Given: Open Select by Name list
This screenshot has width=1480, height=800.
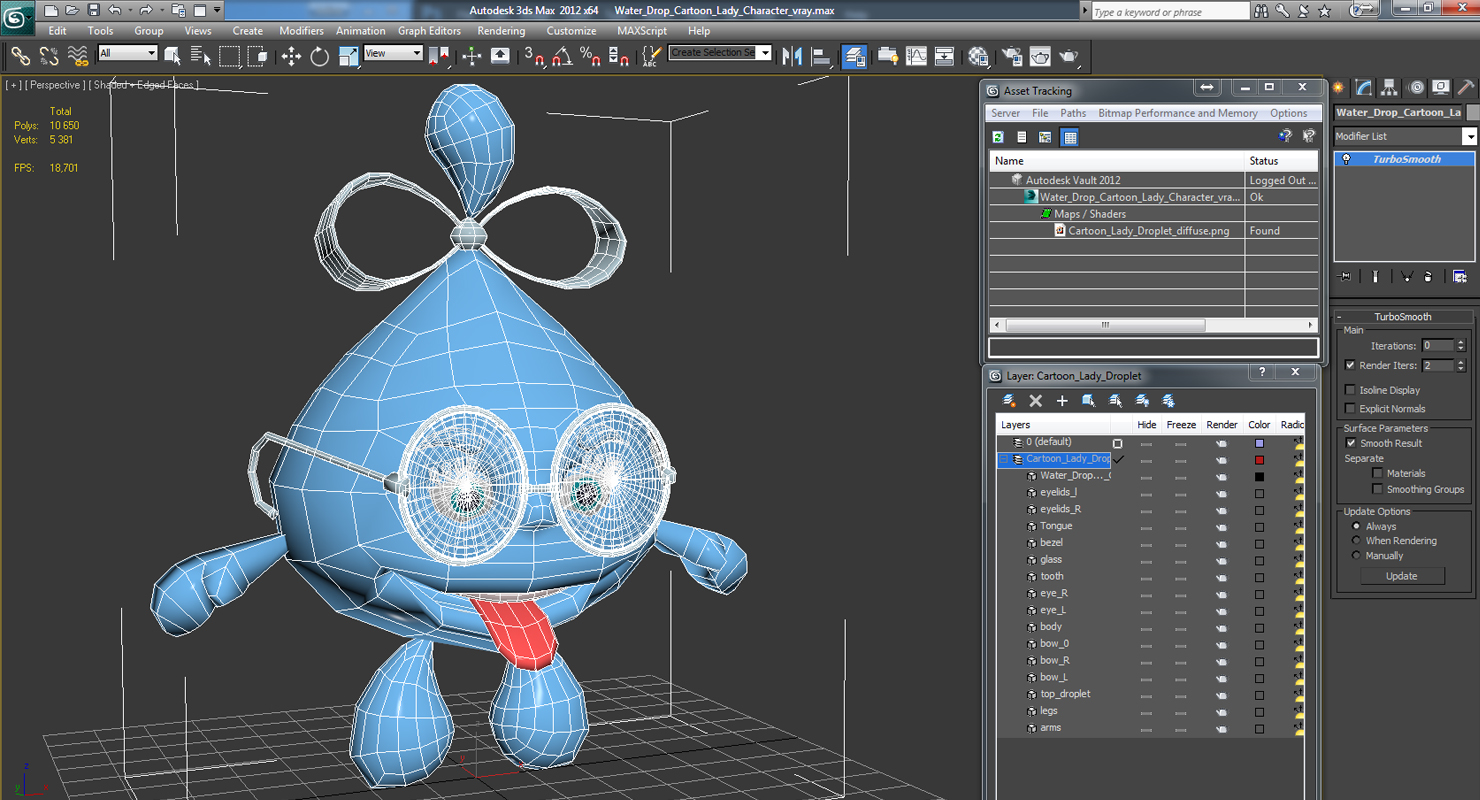Looking at the screenshot, I should tap(200, 56).
